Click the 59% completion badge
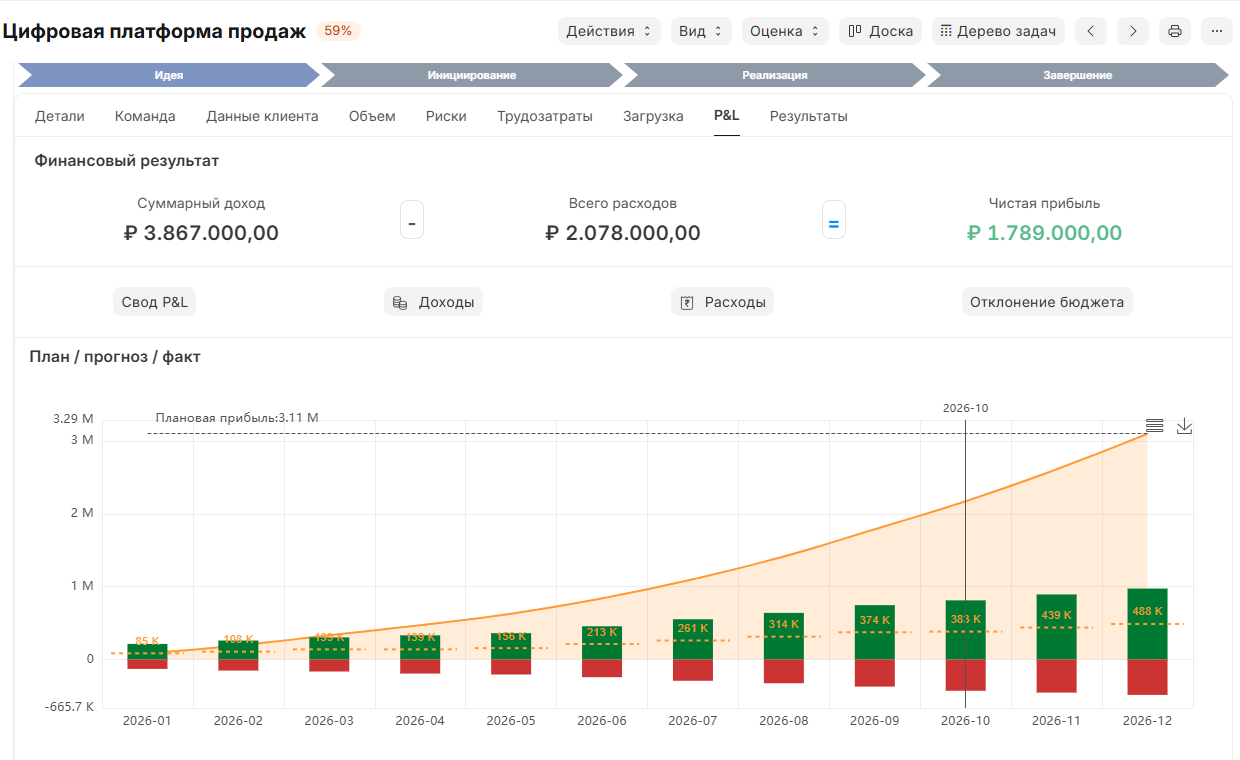Screen dimensions: 1240x760 click(x=338, y=31)
